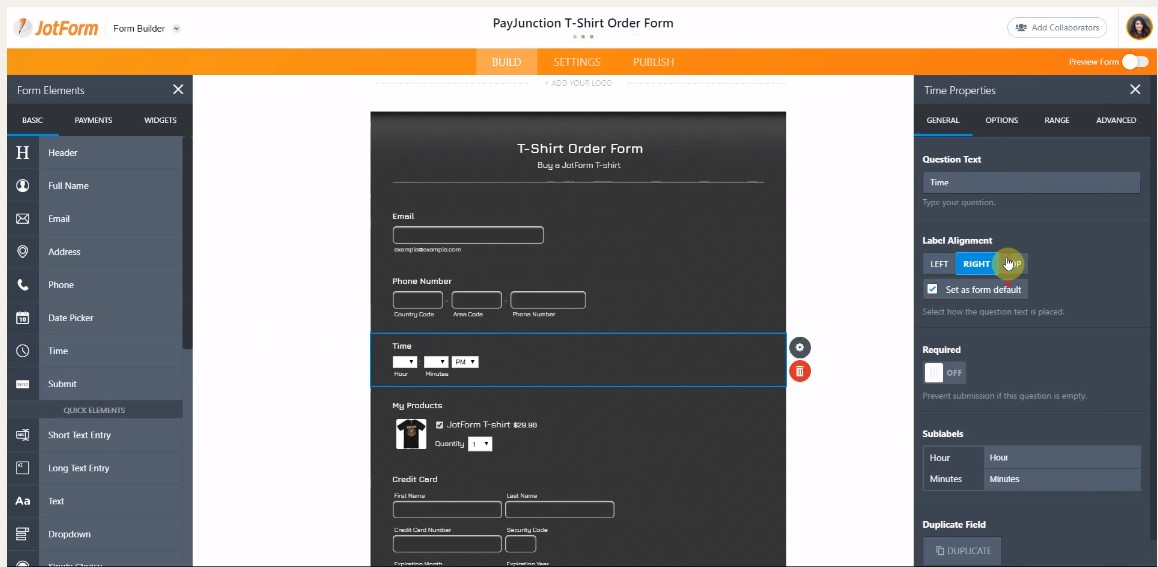Click the Question Text input field
This screenshot has height=567, width=1158.
pyautogui.click(x=1031, y=182)
